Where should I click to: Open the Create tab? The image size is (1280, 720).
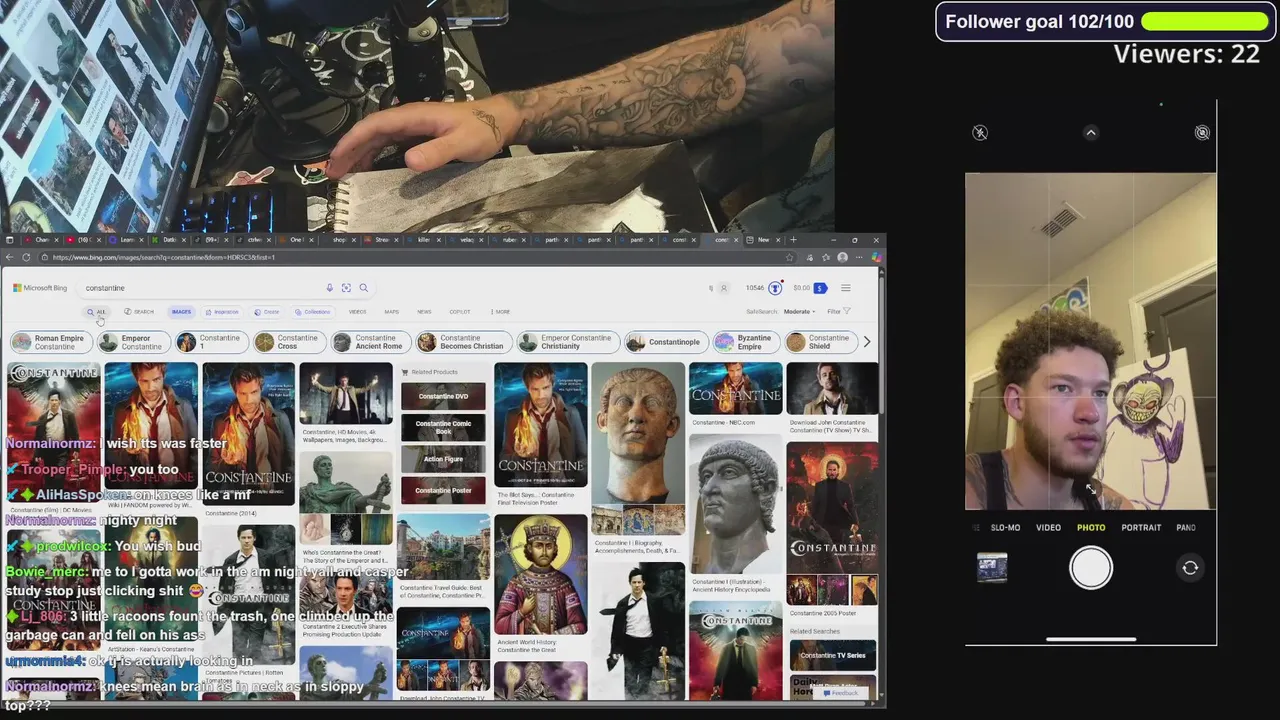pyautogui.click(x=267, y=312)
